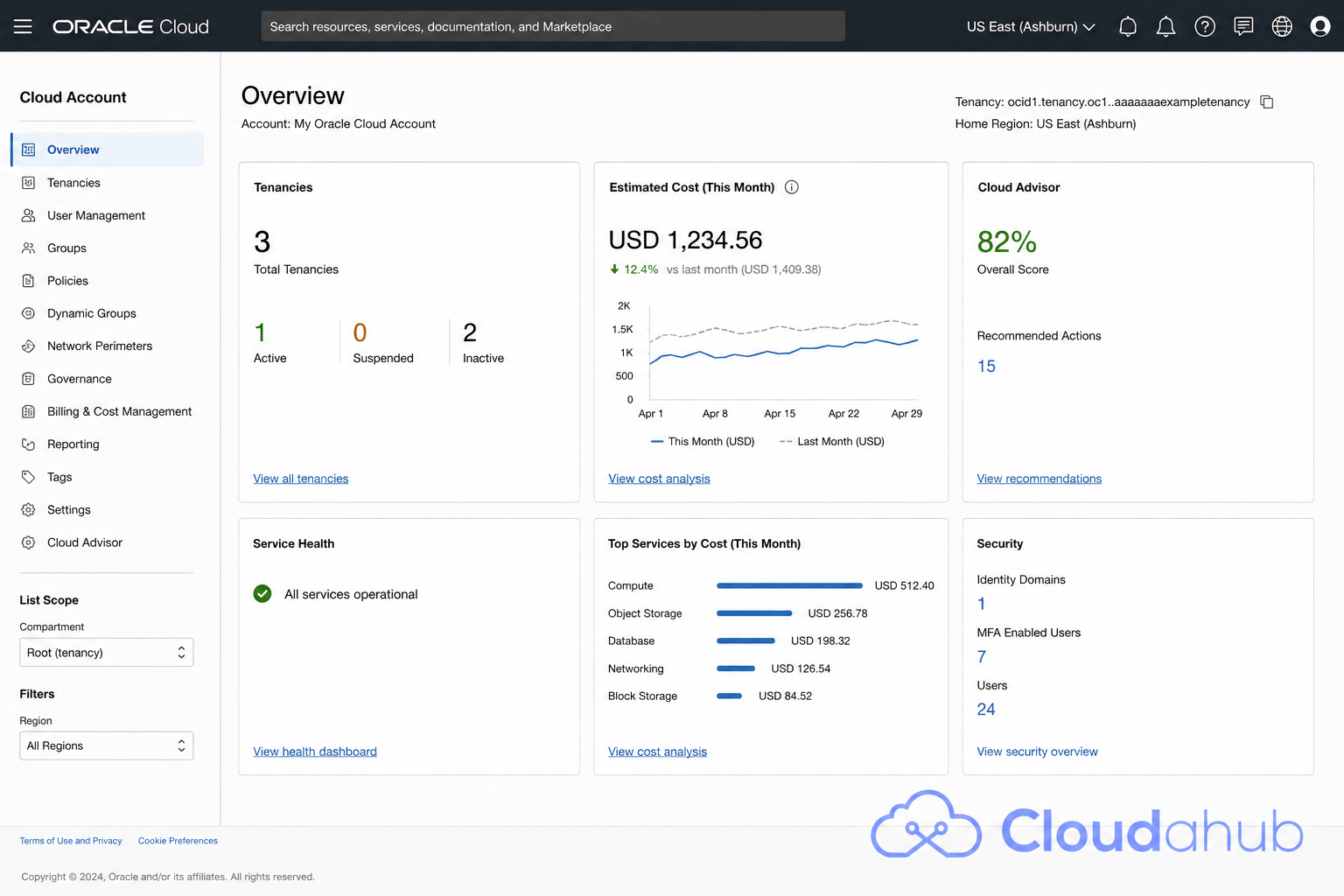Open the Compartment Root (tenancy) dropdown

pyautogui.click(x=107, y=652)
